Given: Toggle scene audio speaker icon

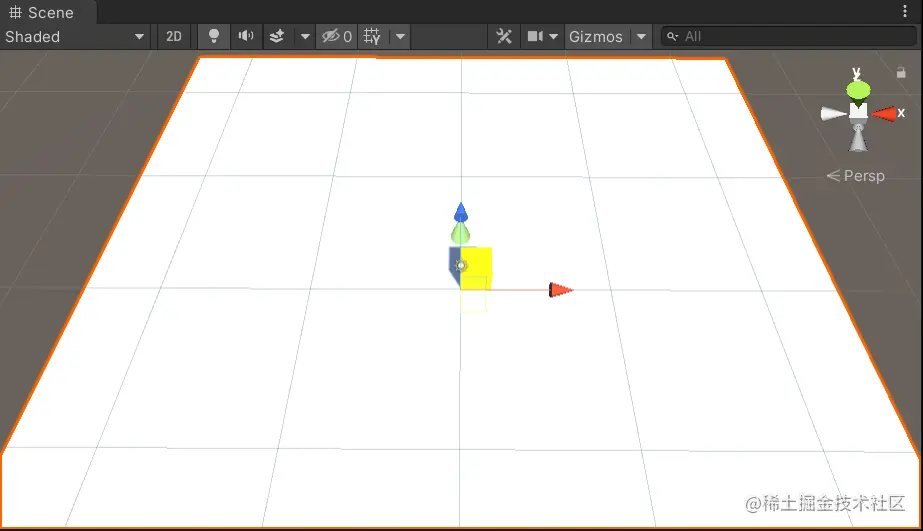Looking at the screenshot, I should [x=245, y=36].
